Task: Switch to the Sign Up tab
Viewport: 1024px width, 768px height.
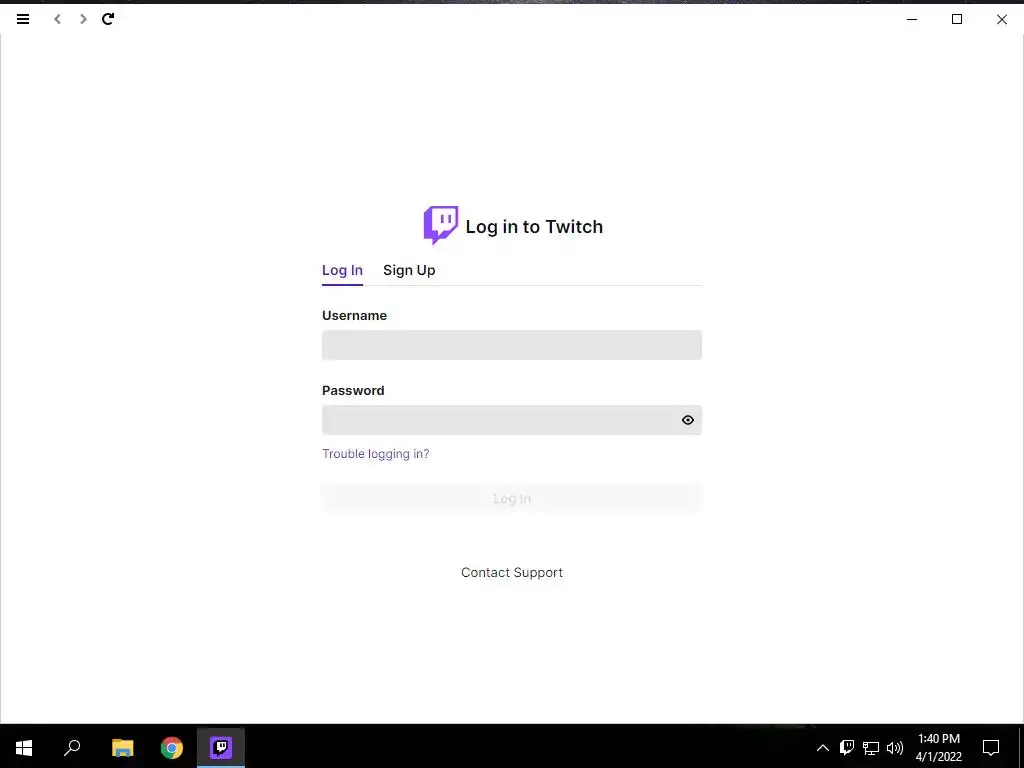Action: pos(409,270)
